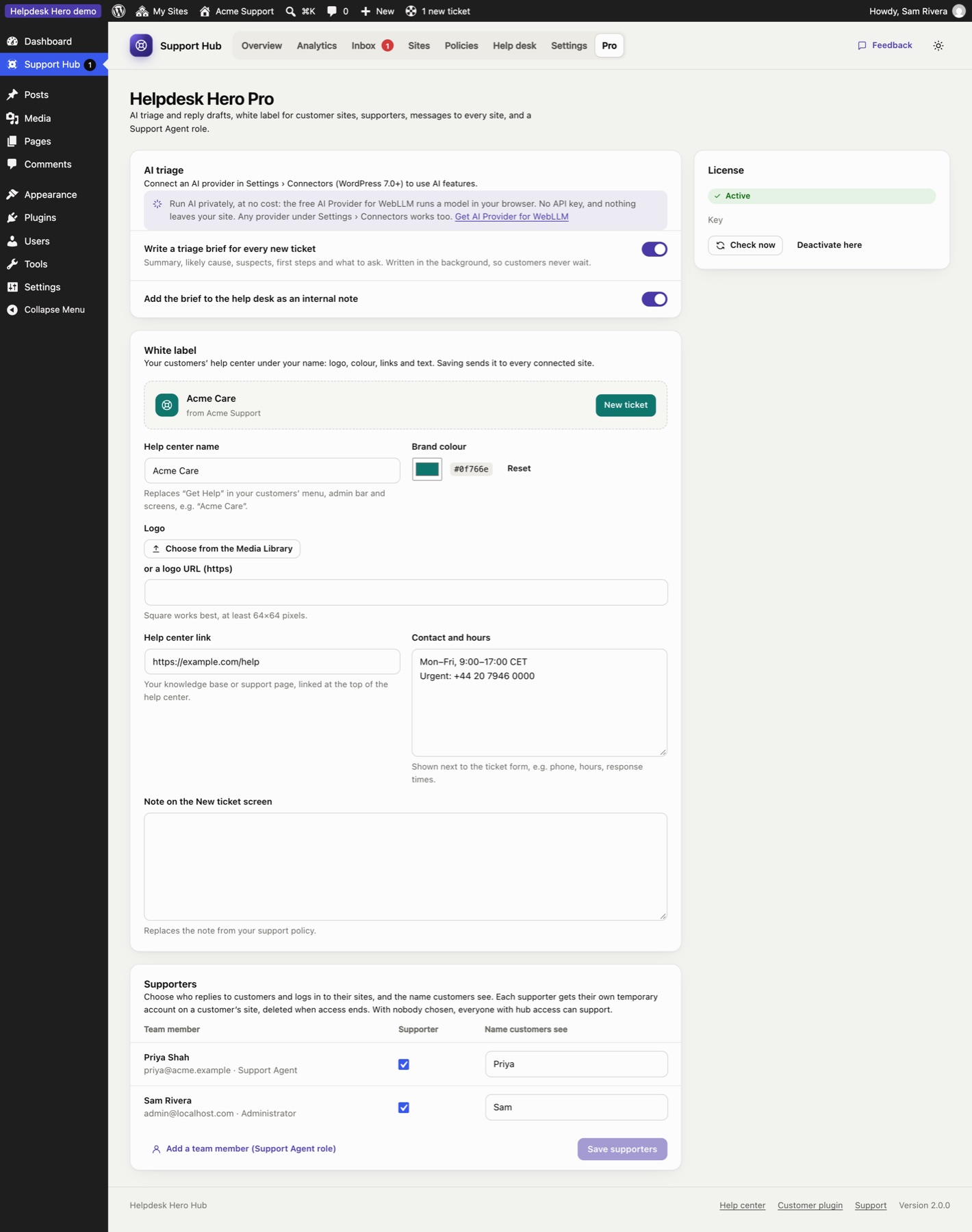Viewport: 972px width, 1232px height.
Task: Open Pages in the sidebar
Action: pos(53,141)
